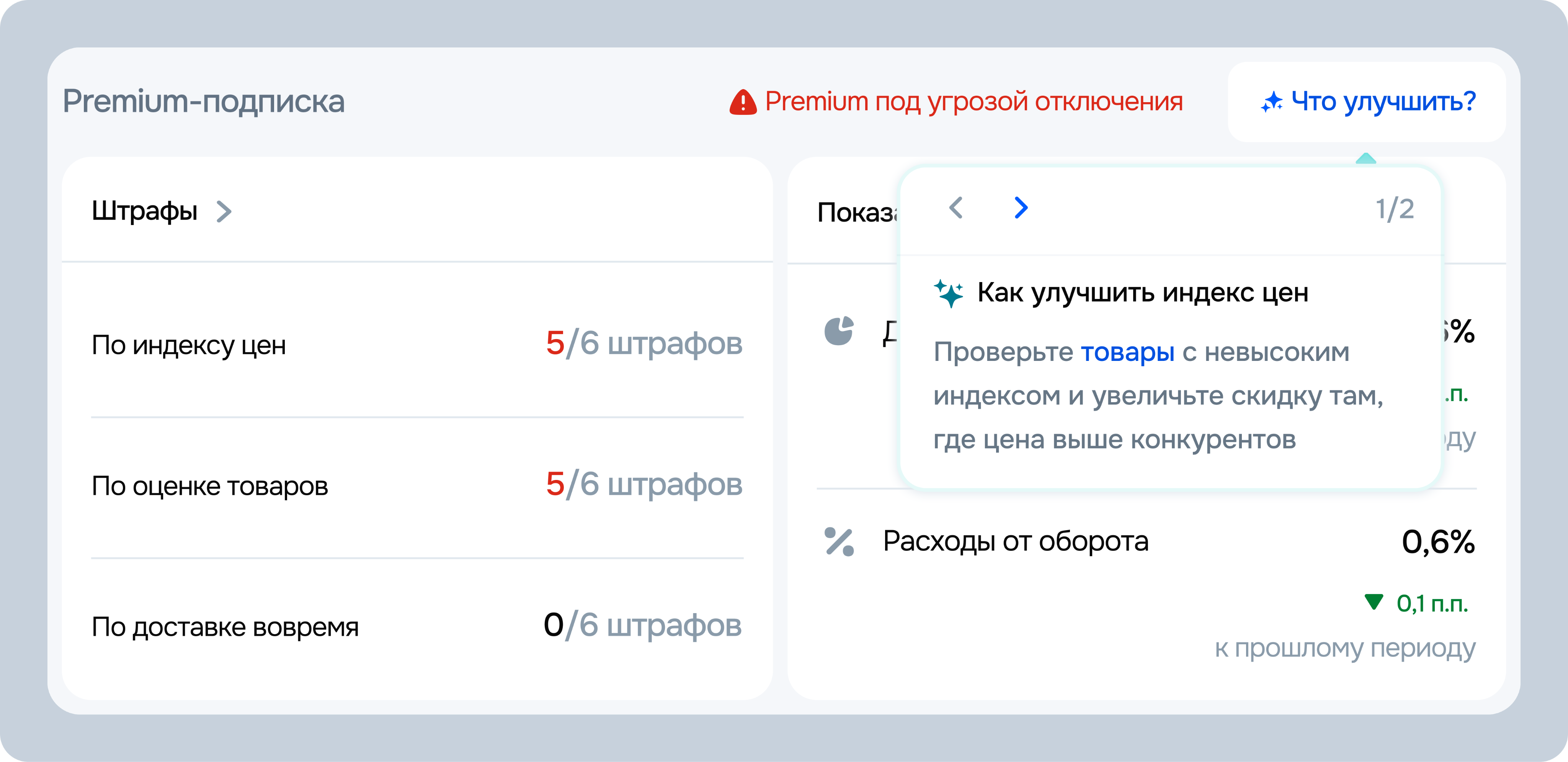
Task: Click the green down triangle indicator
Action: coord(1374,602)
